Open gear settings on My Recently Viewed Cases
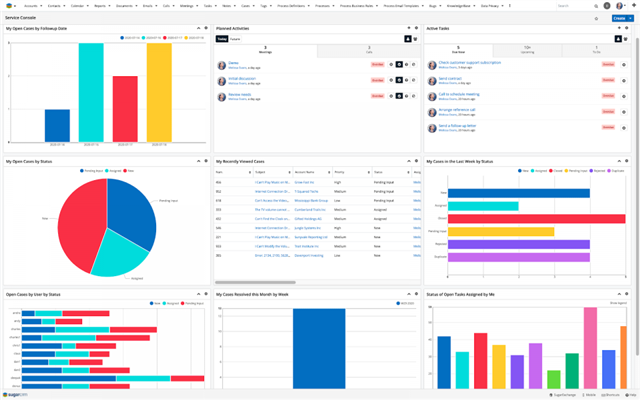 click(416, 161)
